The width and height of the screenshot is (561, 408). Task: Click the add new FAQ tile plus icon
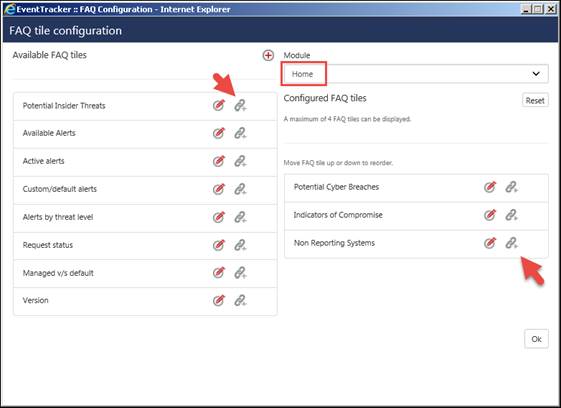pyautogui.click(x=268, y=55)
